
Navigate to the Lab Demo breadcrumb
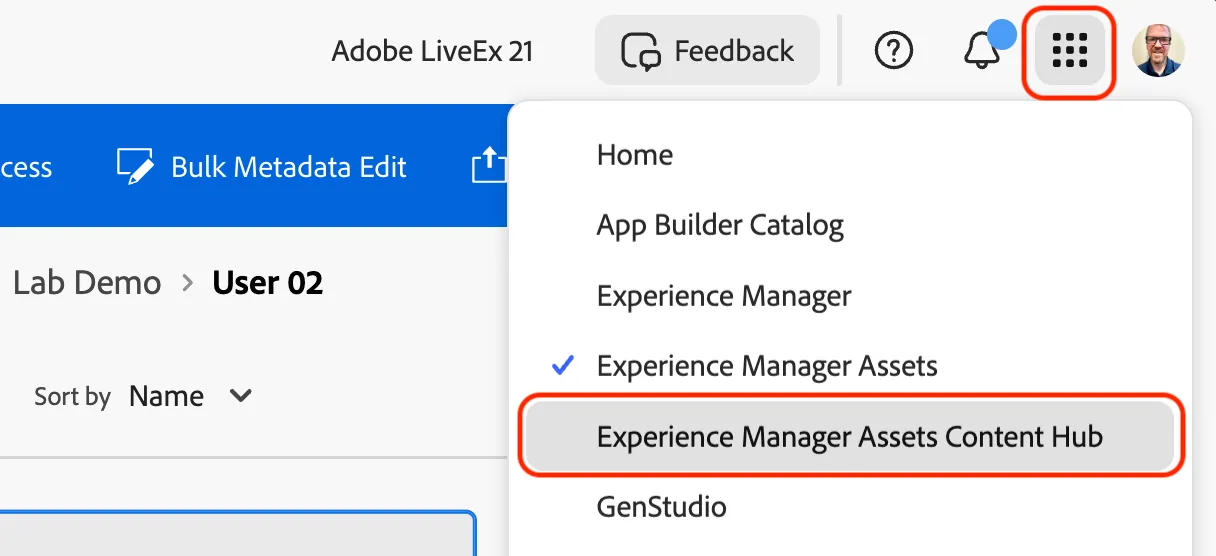(x=87, y=283)
